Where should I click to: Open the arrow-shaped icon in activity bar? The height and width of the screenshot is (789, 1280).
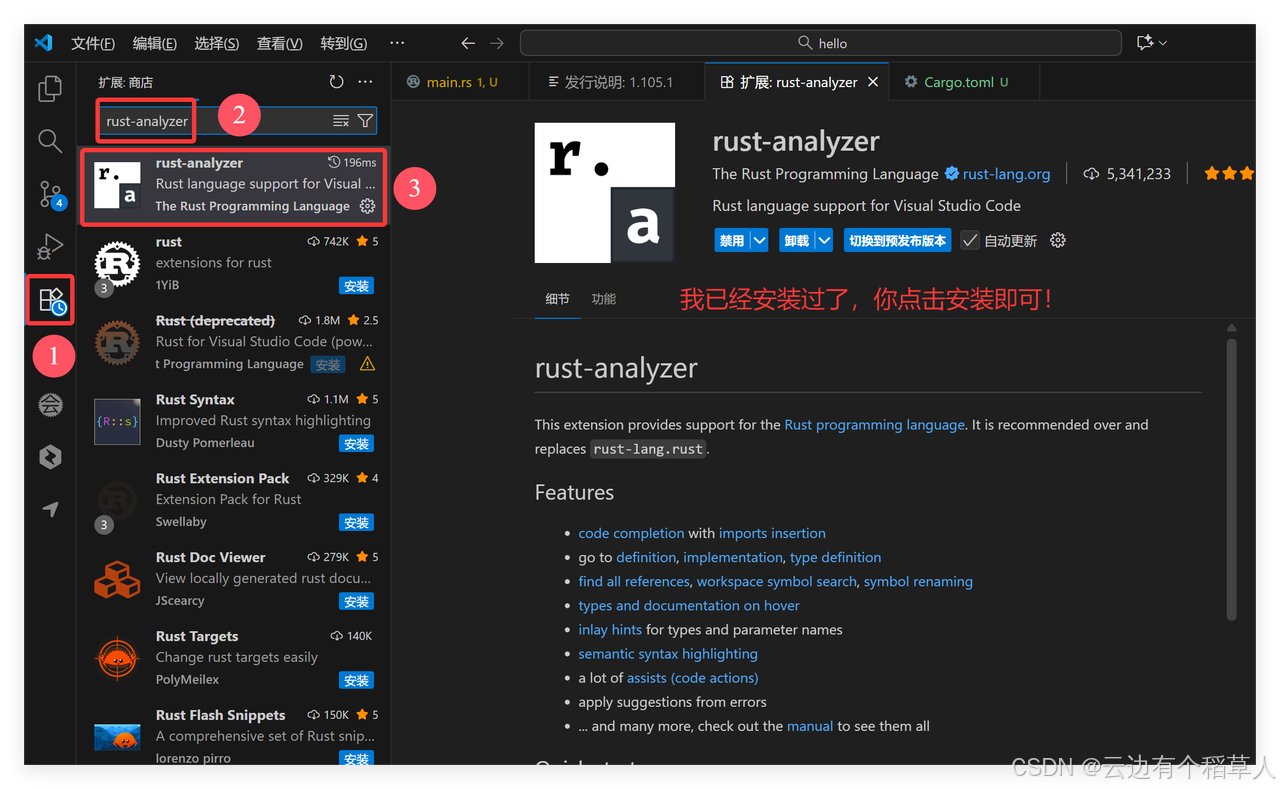(50, 509)
